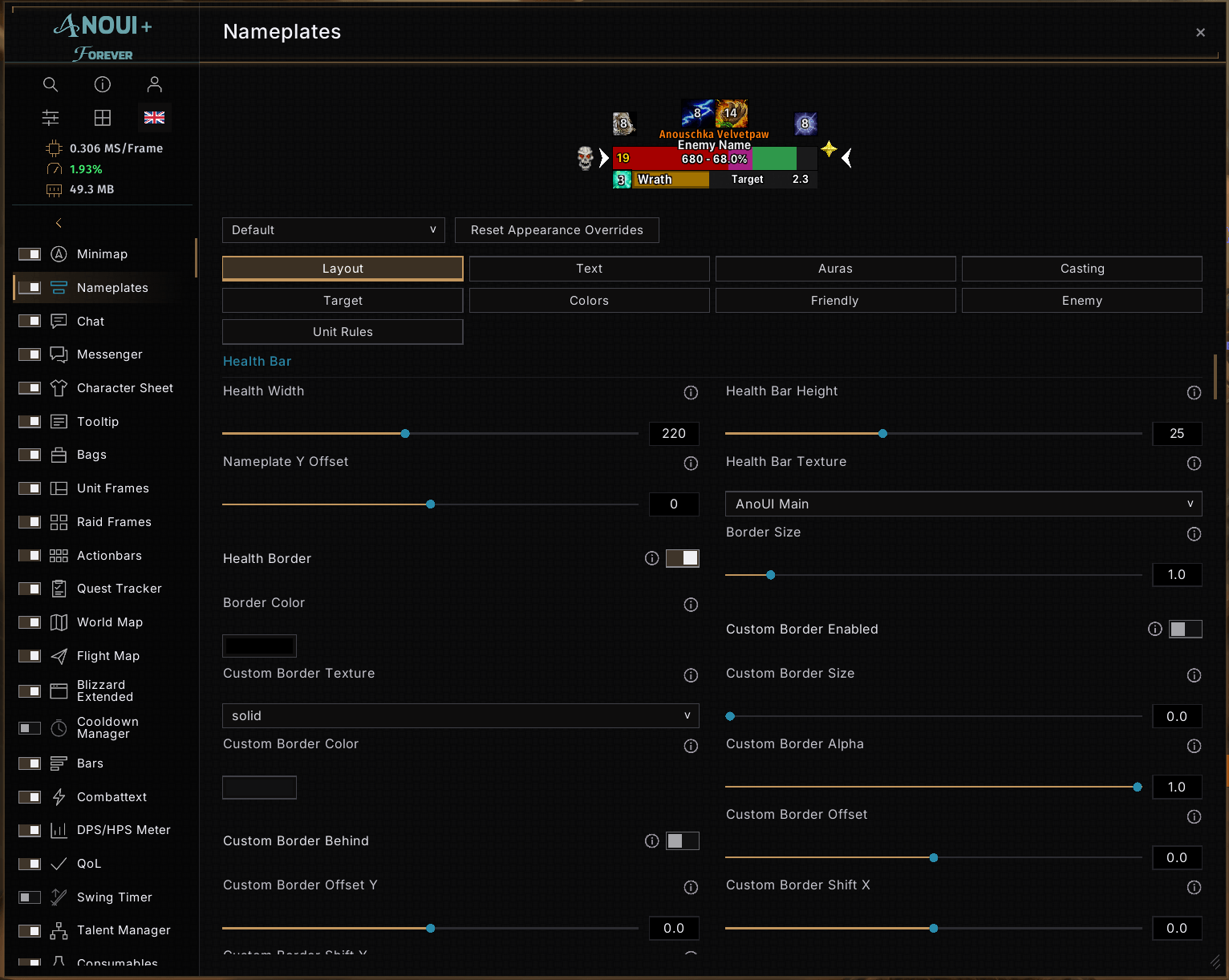1229x980 pixels.
Task: Open the Health Bar Texture dropdown
Action: pyautogui.click(x=963, y=504)
